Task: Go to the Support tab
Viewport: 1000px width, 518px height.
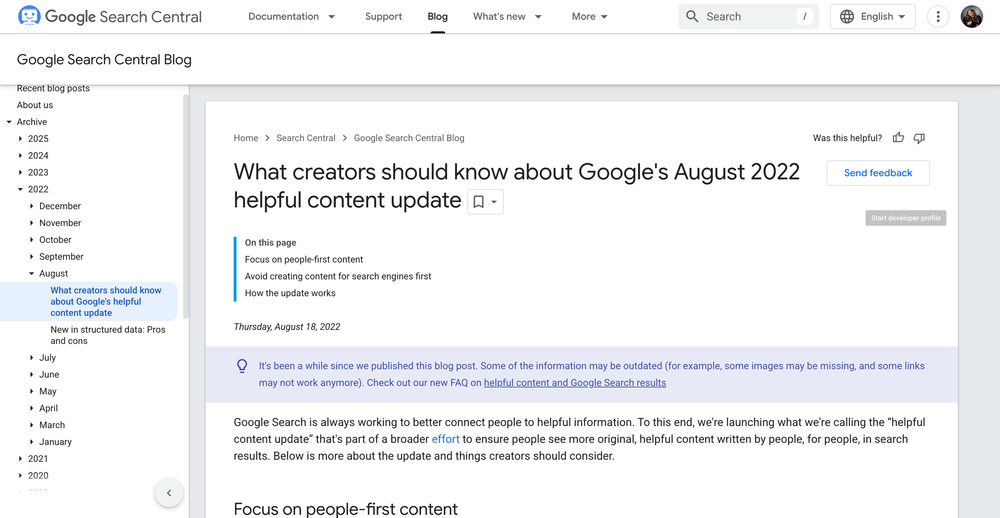Action: tap(383, 17)
